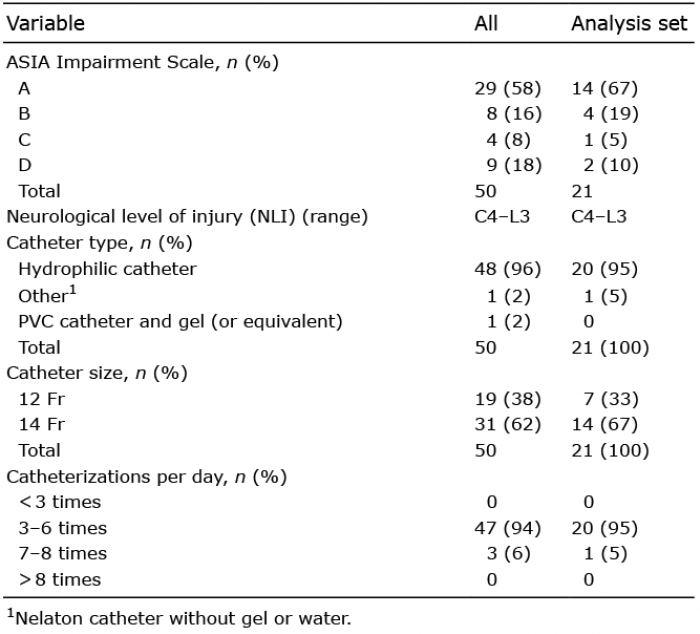Select the PVC catheter and gel label
This screenshot has height=634, width=700.
(x=180, y=321)
